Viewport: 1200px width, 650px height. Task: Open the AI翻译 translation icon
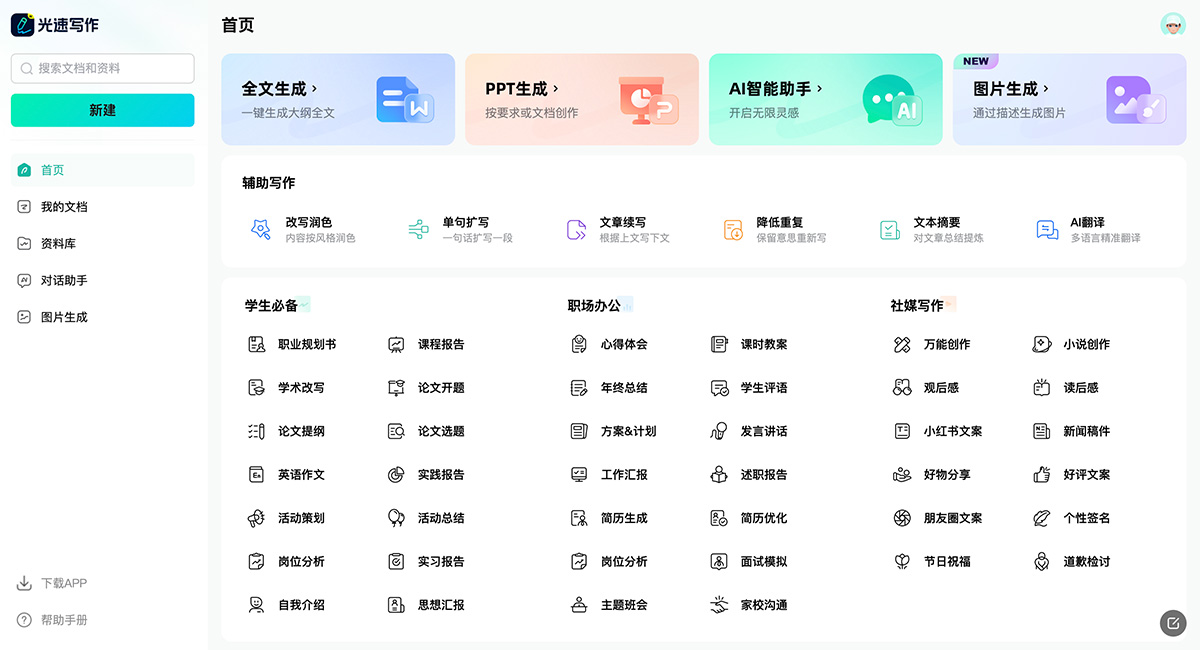(x=1047, y=230)
